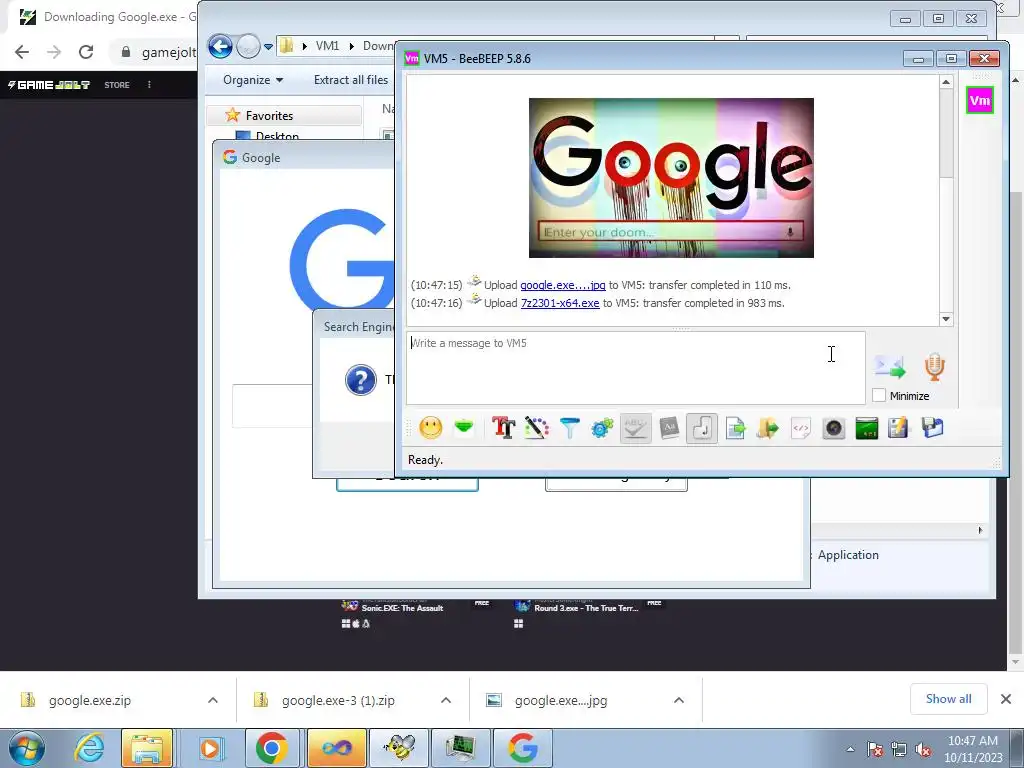Open Windows Media Player from taskbar

coord(209,748)
